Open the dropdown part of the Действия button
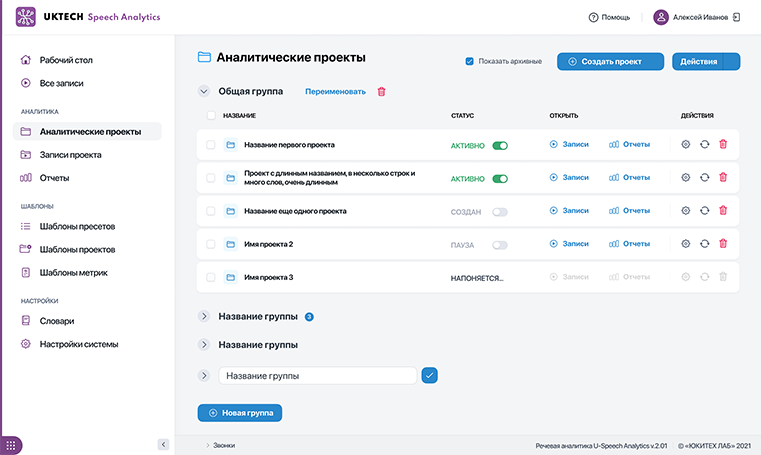The height and width of the screenshot is (455, 761). click(732, 62)
